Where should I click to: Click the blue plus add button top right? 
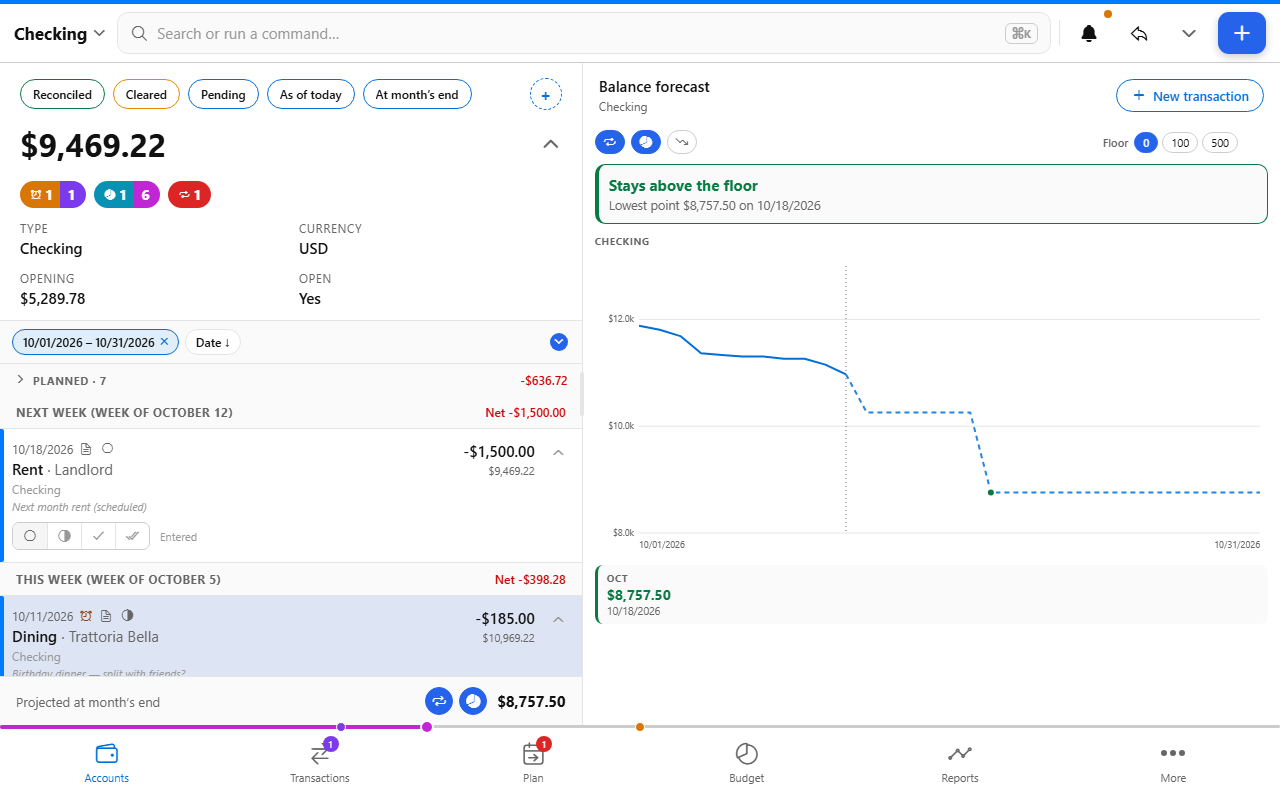tap(1241, 33)
